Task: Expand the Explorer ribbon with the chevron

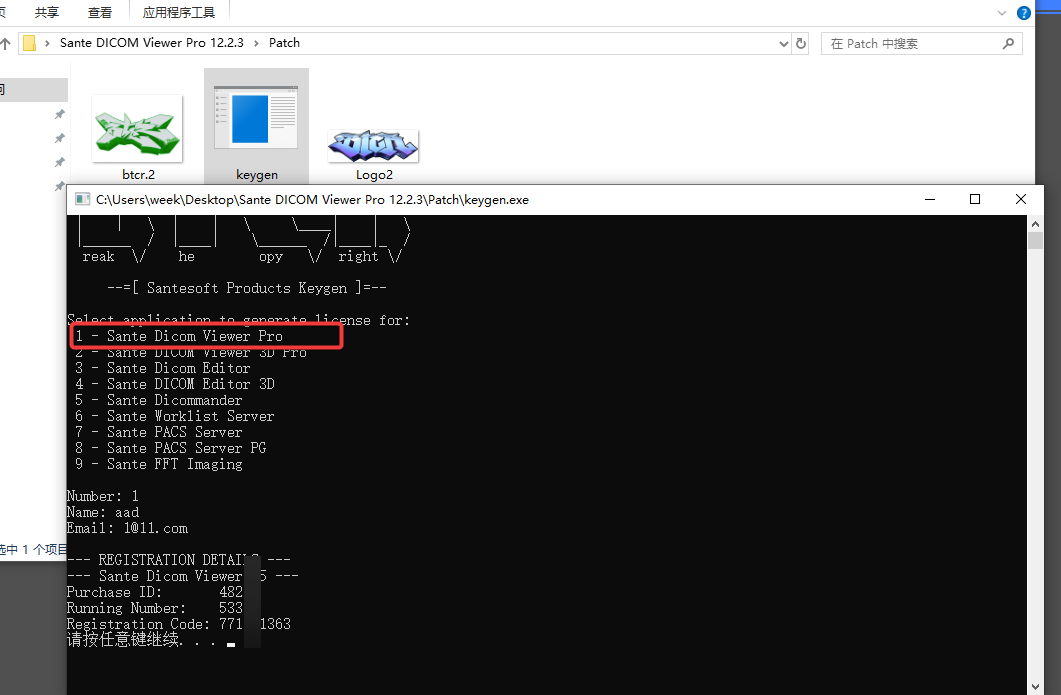Action: (x=1001, y=13)
